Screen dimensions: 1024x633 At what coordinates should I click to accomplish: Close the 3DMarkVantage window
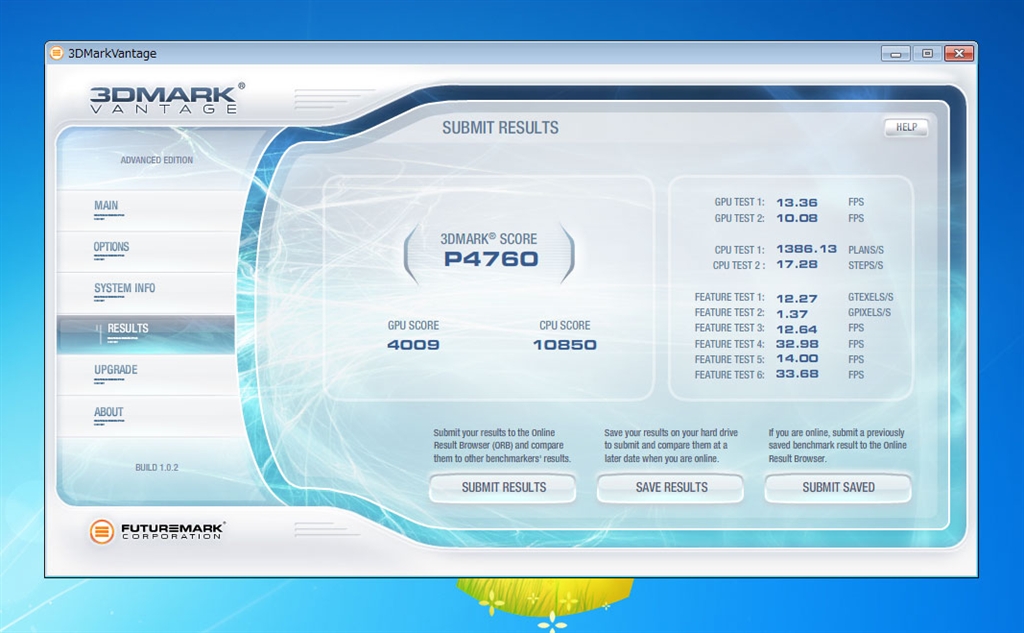tap(959, 54)
